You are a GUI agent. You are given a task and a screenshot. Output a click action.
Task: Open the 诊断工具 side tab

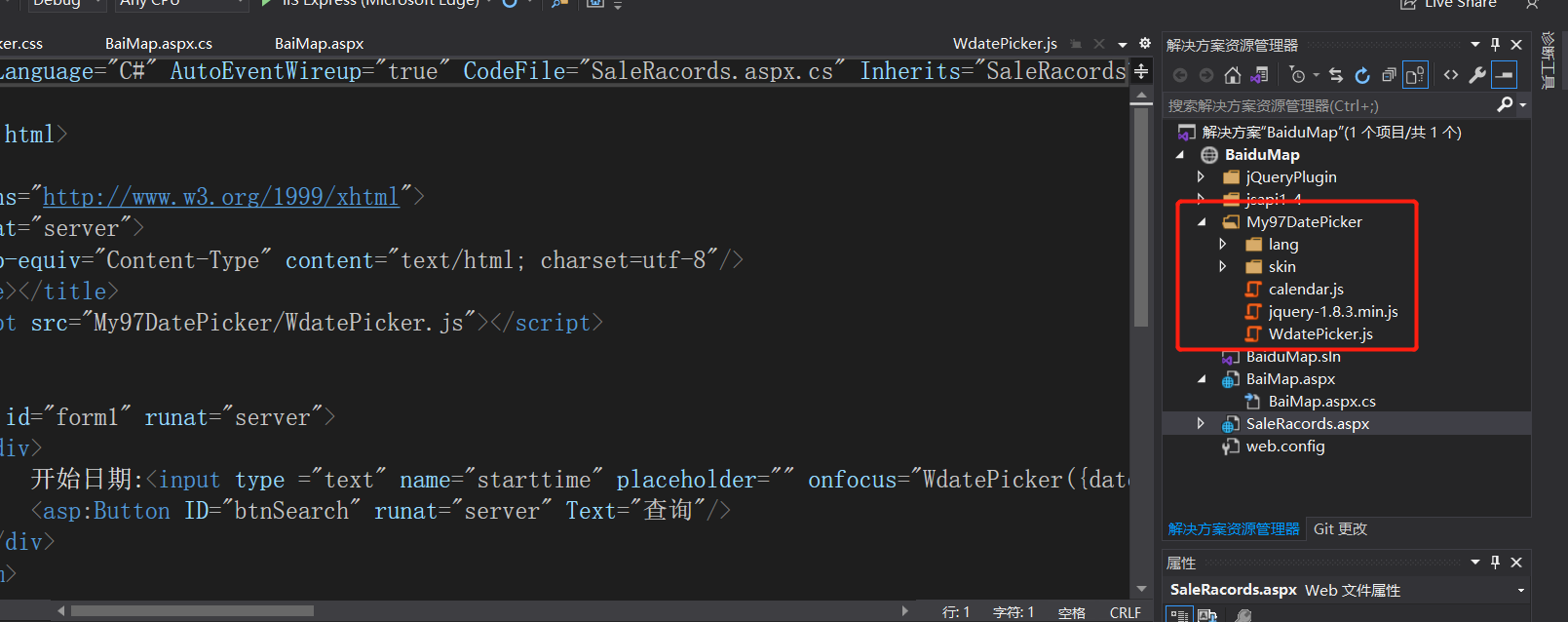(1548, 59)
